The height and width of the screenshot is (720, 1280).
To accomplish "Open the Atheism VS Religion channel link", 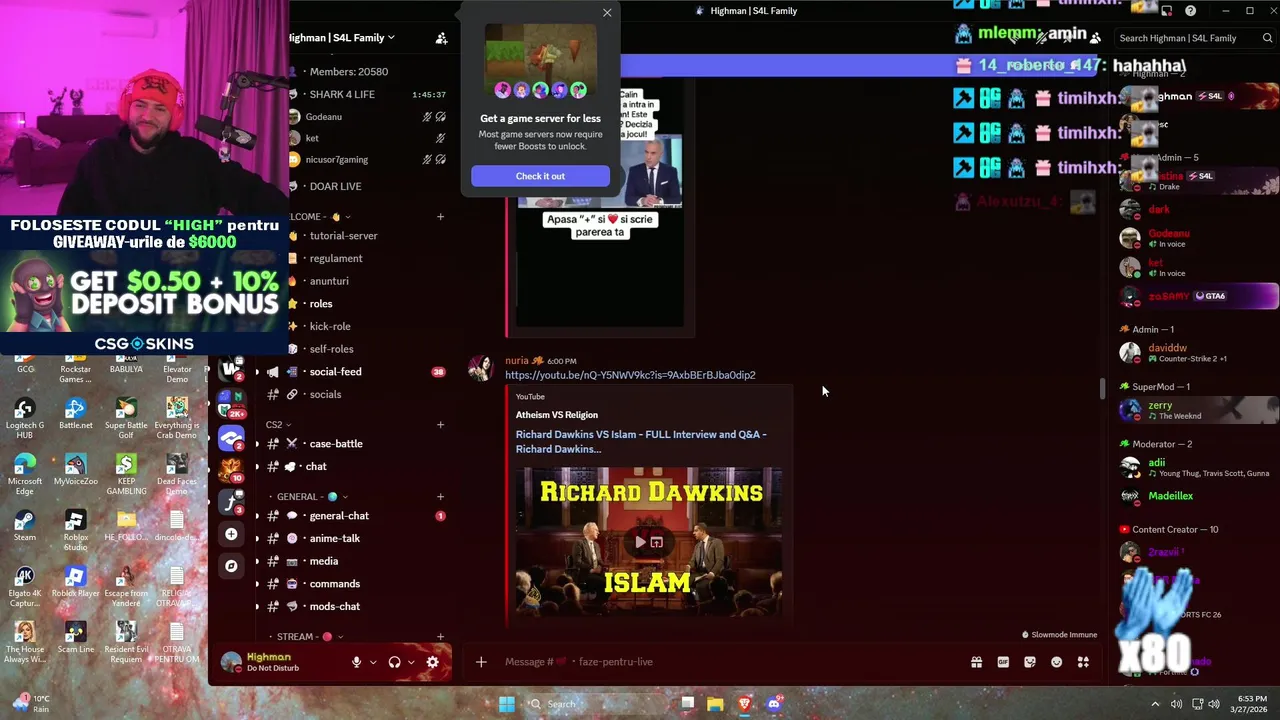I will point(557,415).
